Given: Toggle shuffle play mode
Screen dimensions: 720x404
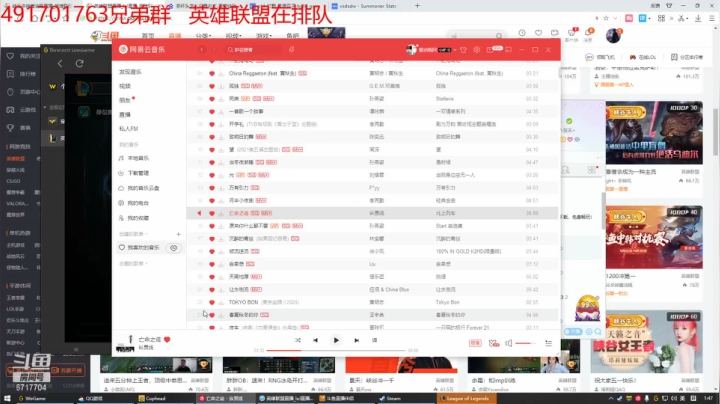Looking at the screenshot, I should [298, 340].
